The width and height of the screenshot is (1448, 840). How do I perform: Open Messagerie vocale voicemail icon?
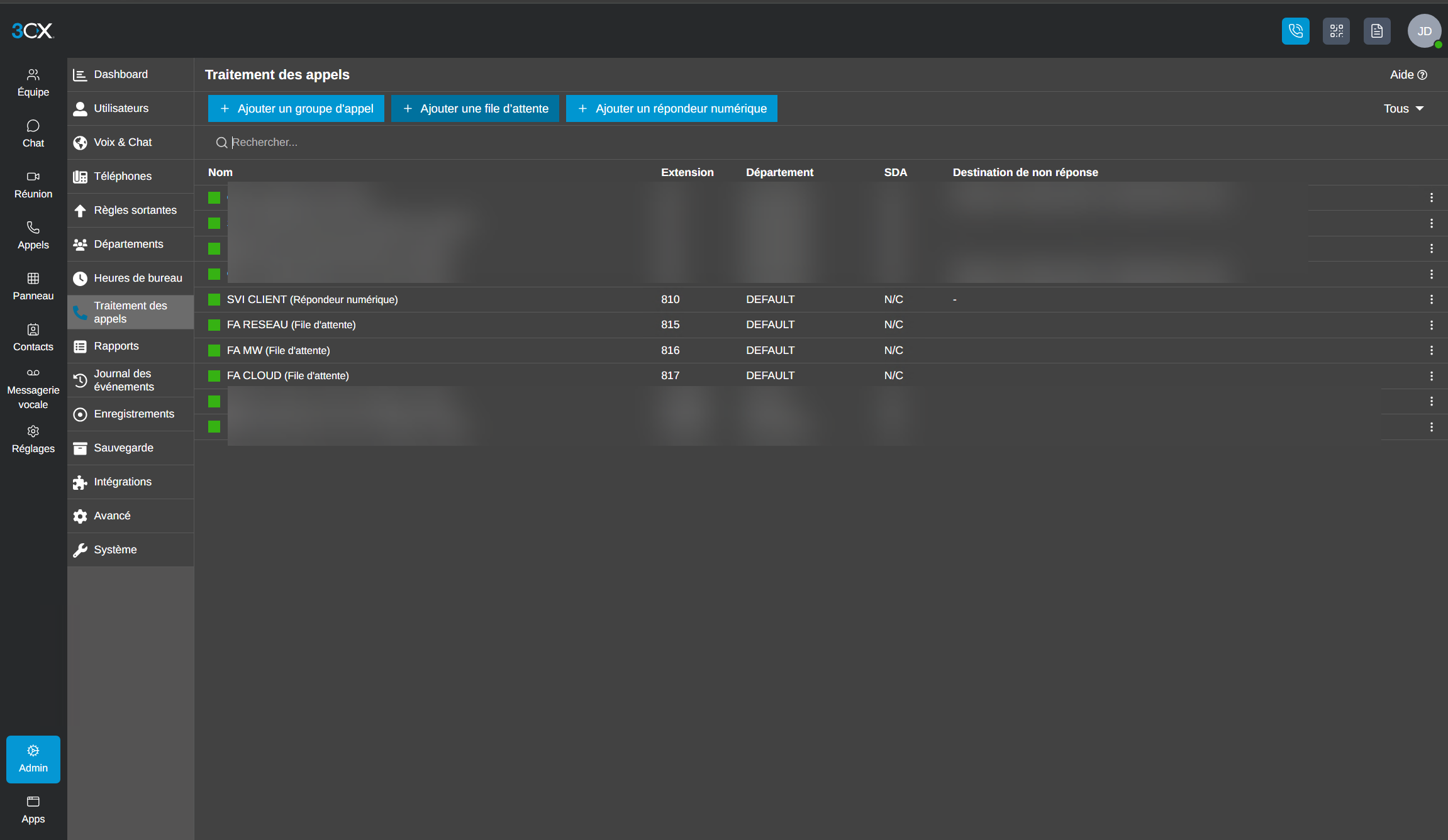pyautogui.click(x=33, y=373)
